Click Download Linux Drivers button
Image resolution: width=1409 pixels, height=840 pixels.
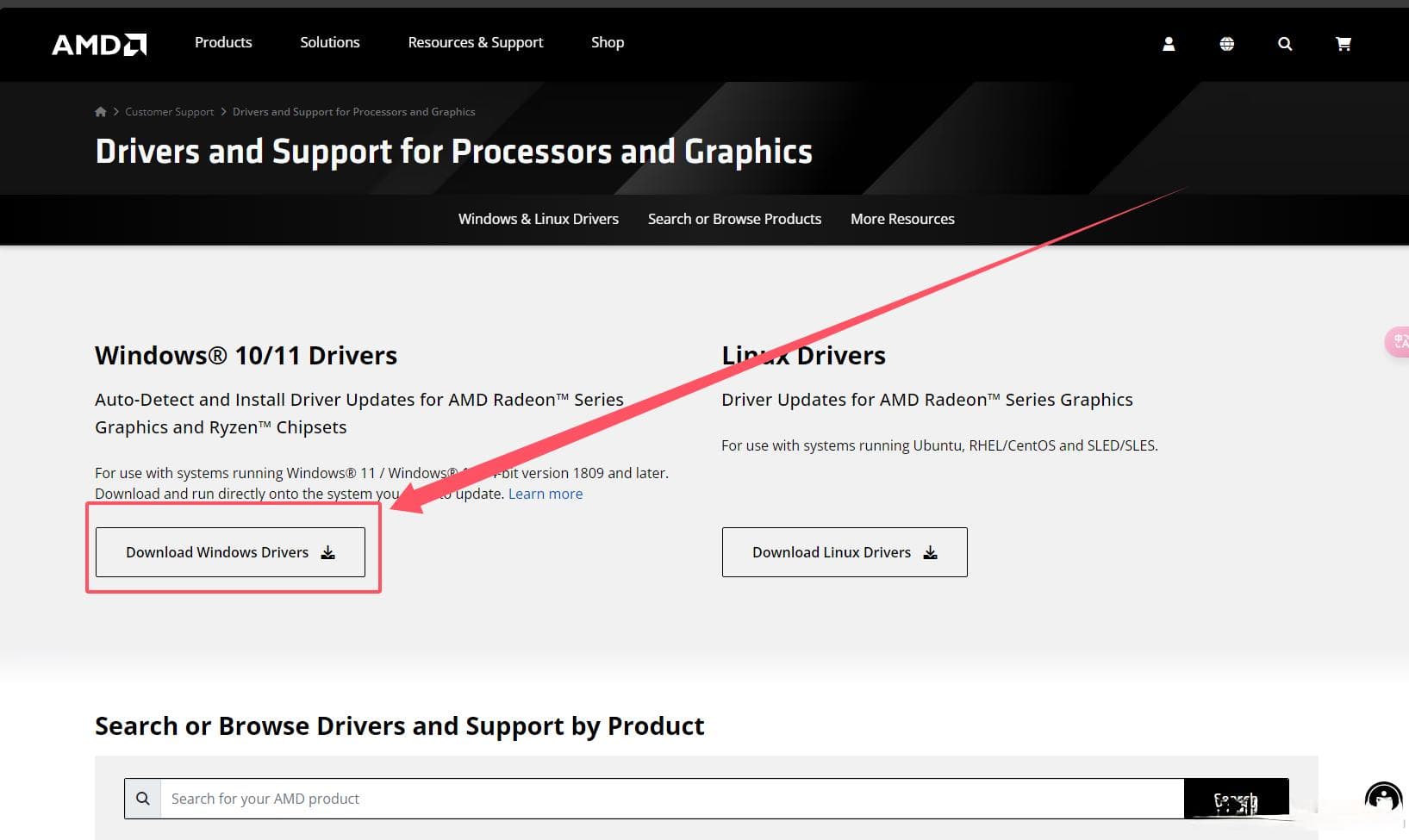845,552
